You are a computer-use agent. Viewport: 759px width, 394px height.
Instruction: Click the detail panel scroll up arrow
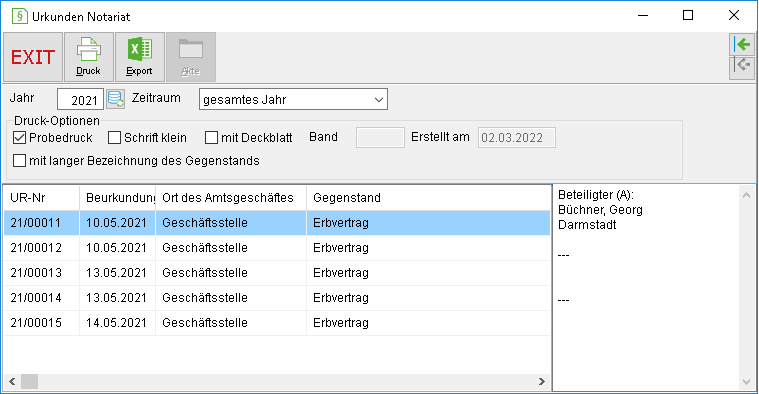746,195
